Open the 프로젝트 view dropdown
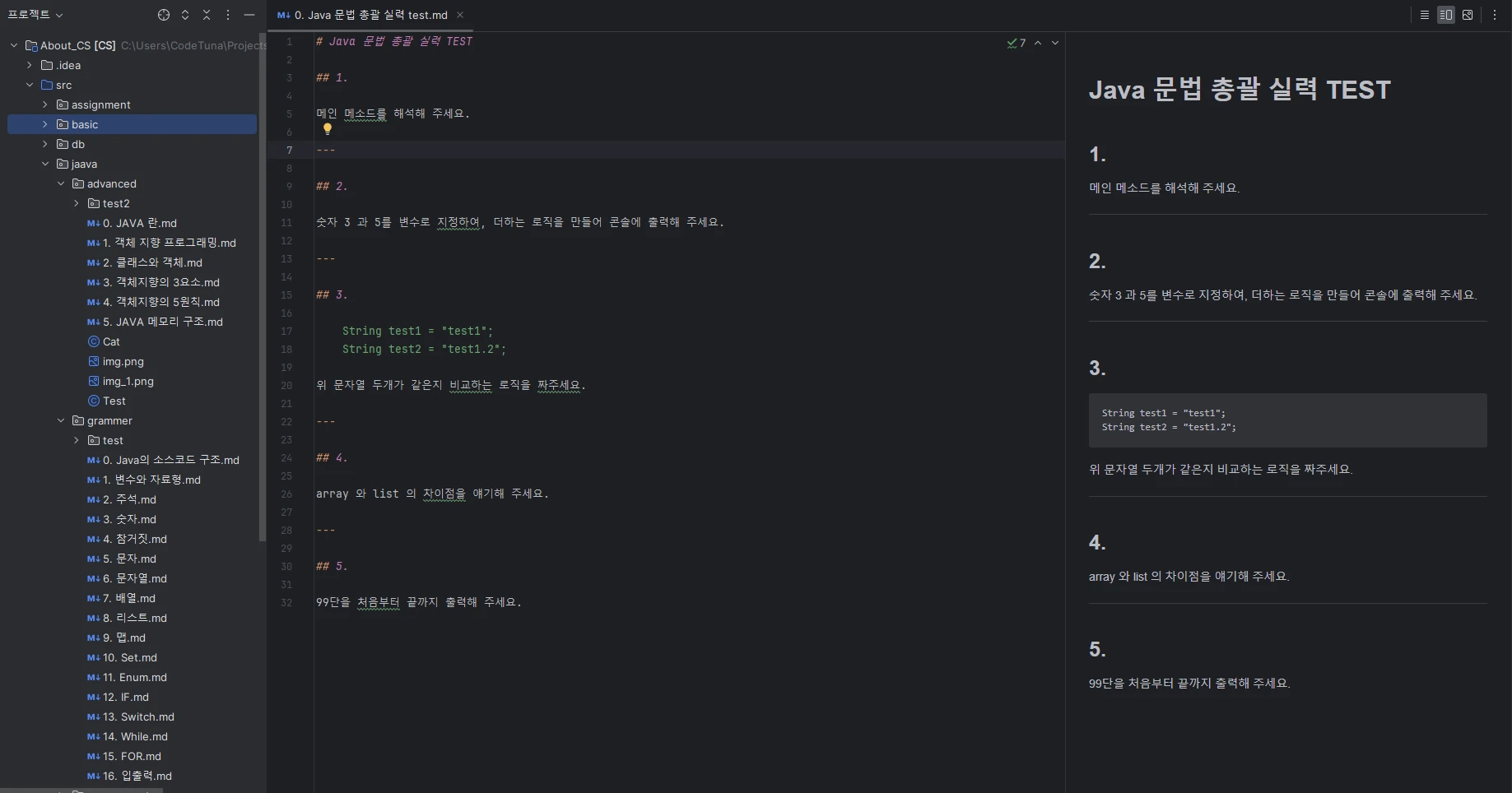Image resolution: width=1512 pixels, height=793 pixels. [35, 15]
